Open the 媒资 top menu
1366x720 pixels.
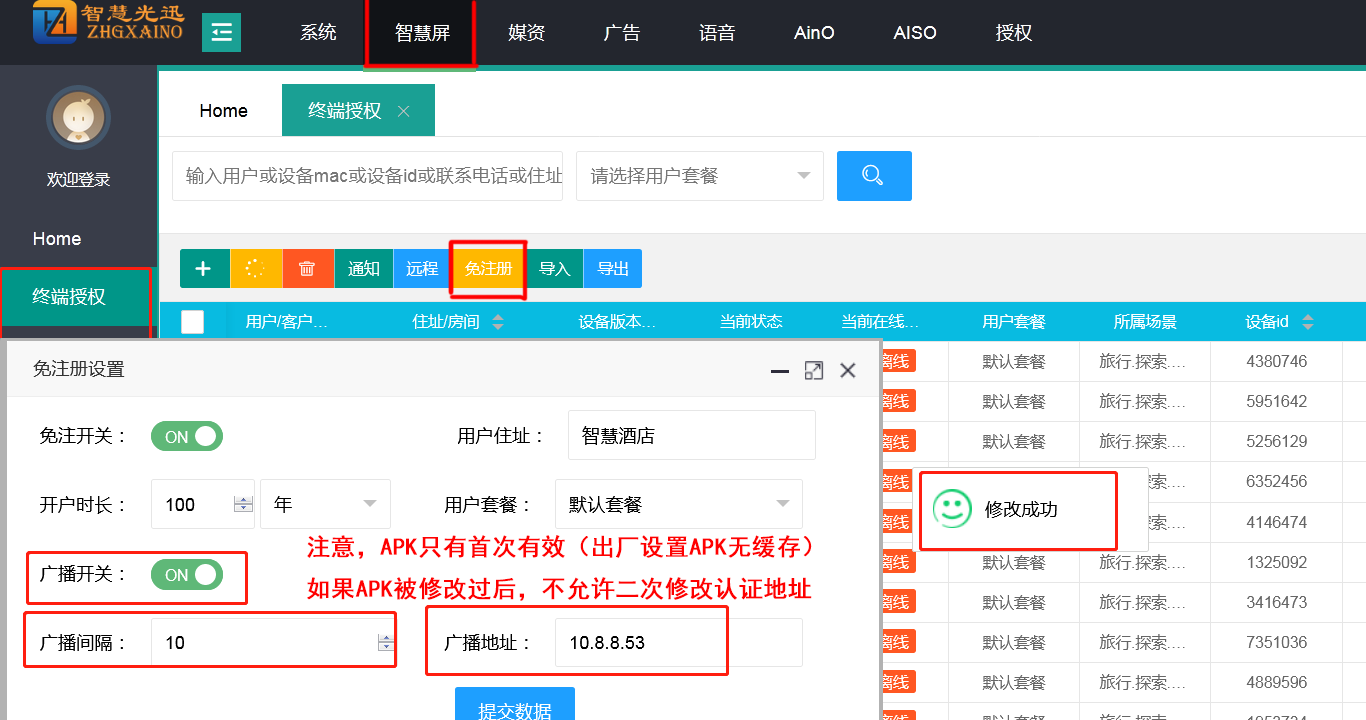526,33
